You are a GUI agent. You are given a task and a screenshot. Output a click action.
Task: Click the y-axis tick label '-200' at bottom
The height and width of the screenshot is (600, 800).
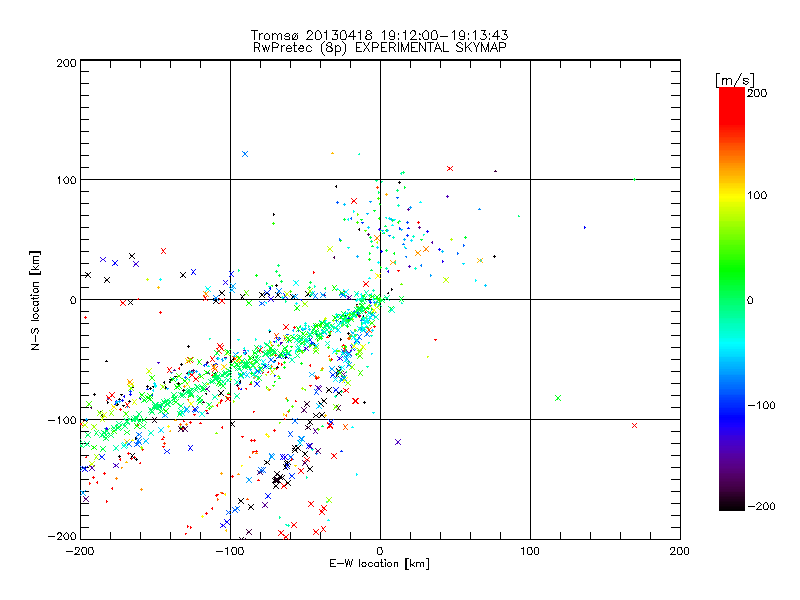(x=62, y=536)
